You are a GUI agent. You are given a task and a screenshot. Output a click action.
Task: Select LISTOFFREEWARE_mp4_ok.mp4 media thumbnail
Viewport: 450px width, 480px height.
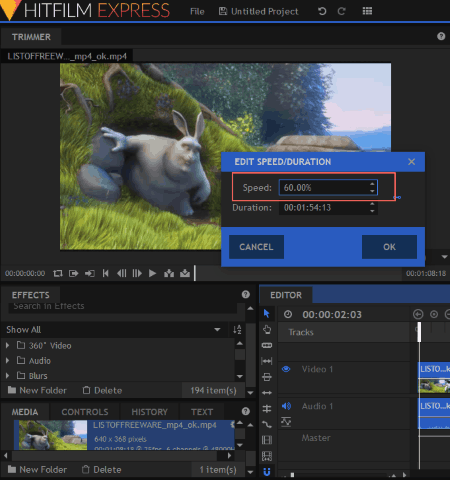click(53, 435)
